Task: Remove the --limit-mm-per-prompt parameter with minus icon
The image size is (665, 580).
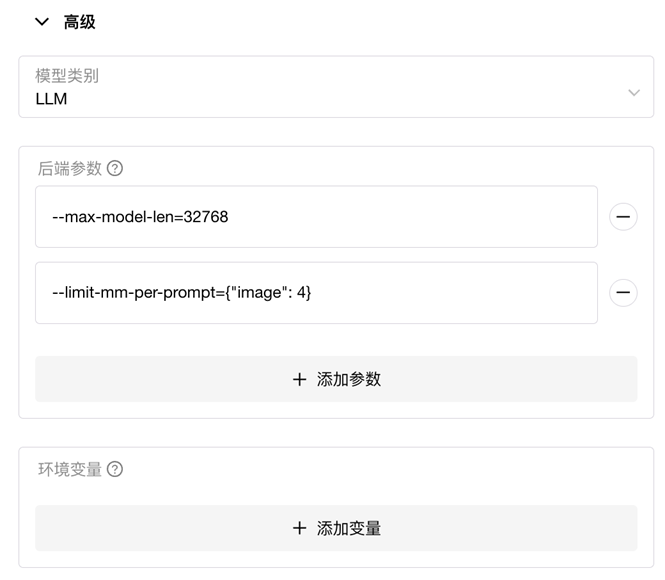Action: click(623, 293)
